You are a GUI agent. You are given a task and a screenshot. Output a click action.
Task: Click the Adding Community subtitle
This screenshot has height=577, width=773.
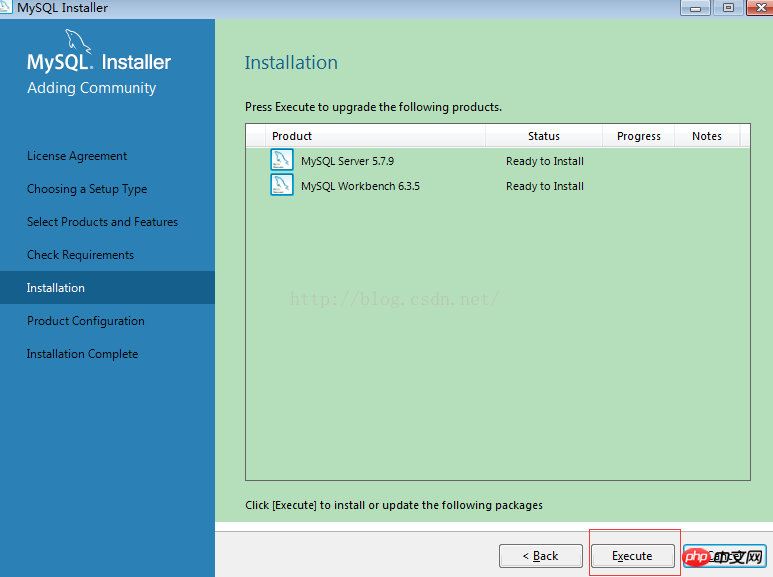coord(92,88)
